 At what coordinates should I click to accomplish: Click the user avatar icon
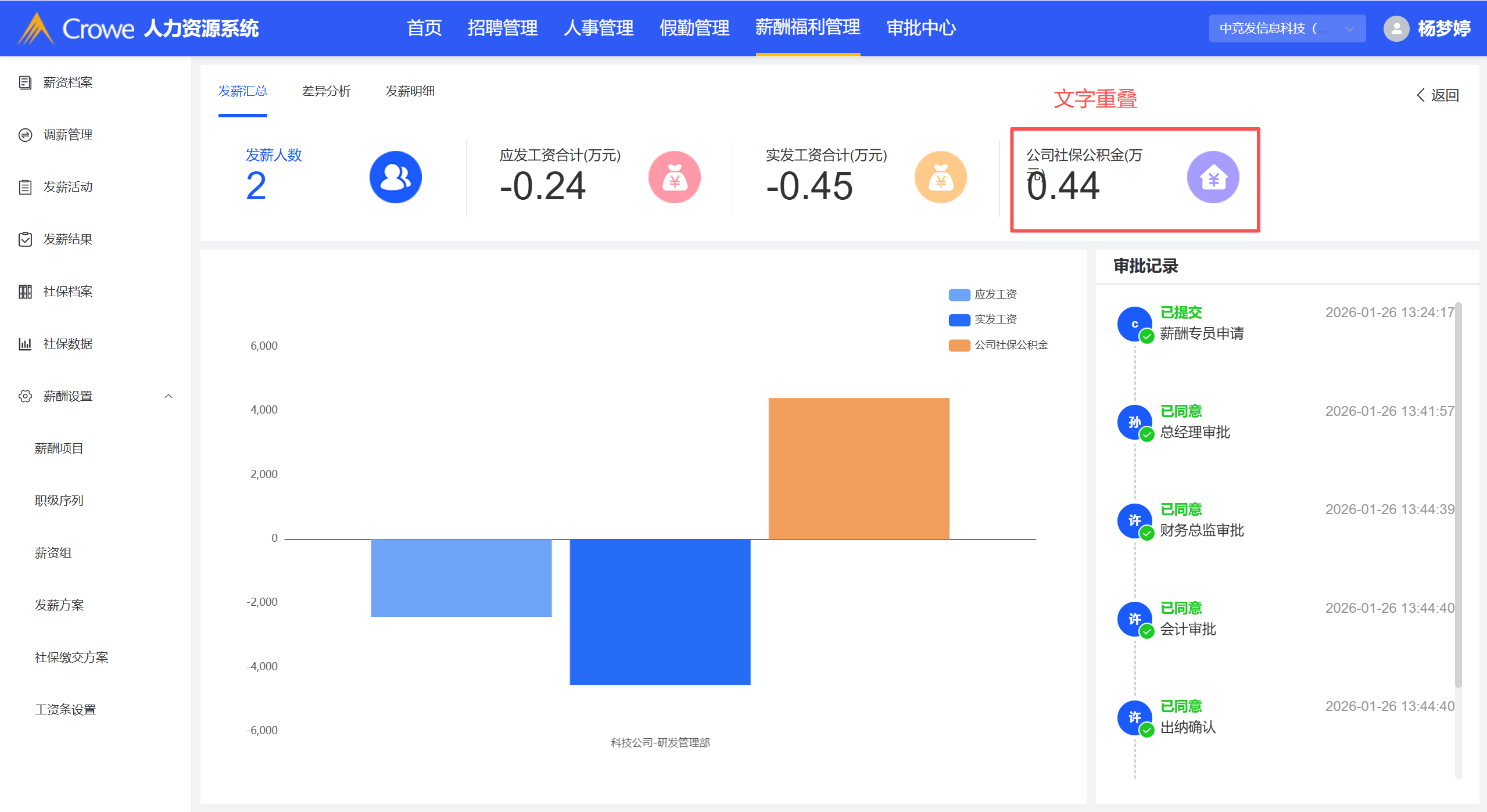(x=1396, y=28)
